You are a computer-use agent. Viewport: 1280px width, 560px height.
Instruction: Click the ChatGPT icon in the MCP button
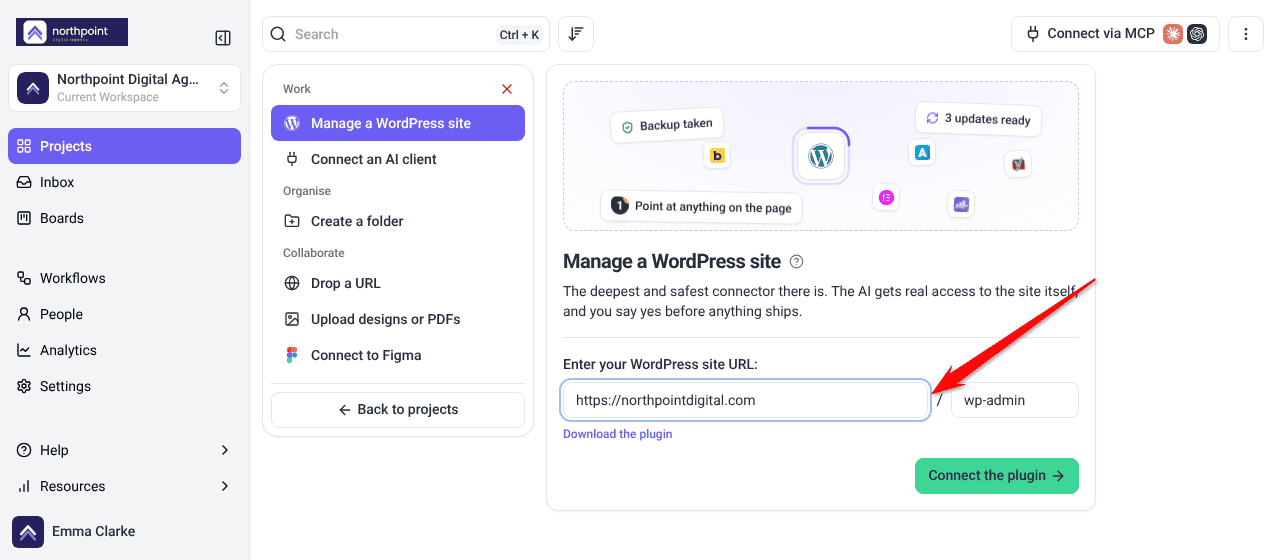coord(1197,34)
